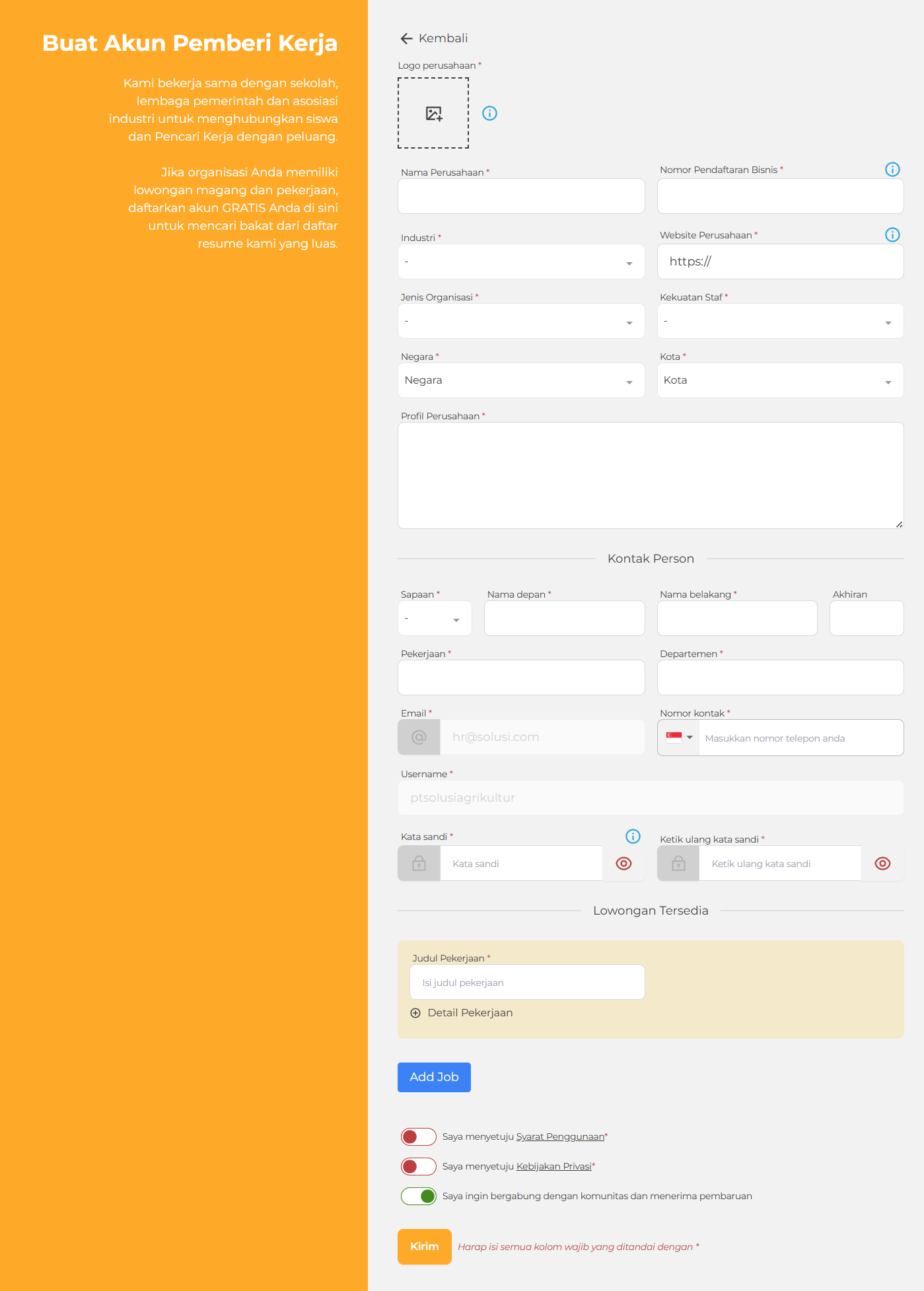Click the Nama Perusahaan input field

(520, 197)
